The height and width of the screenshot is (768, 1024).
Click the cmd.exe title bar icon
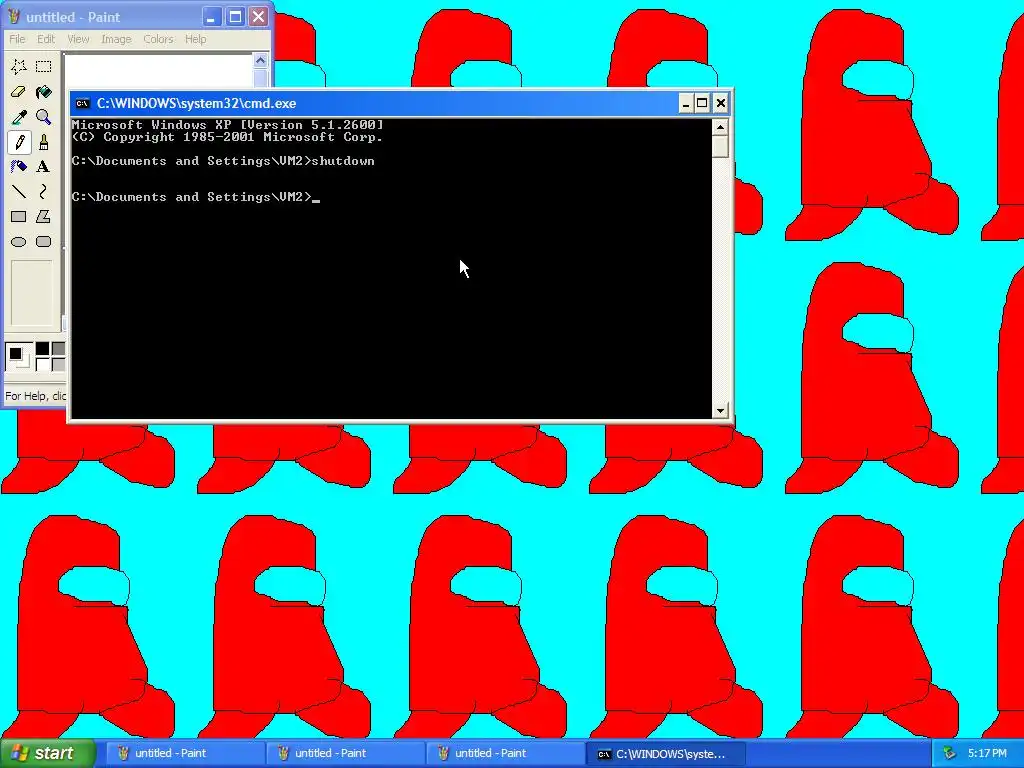82,103
